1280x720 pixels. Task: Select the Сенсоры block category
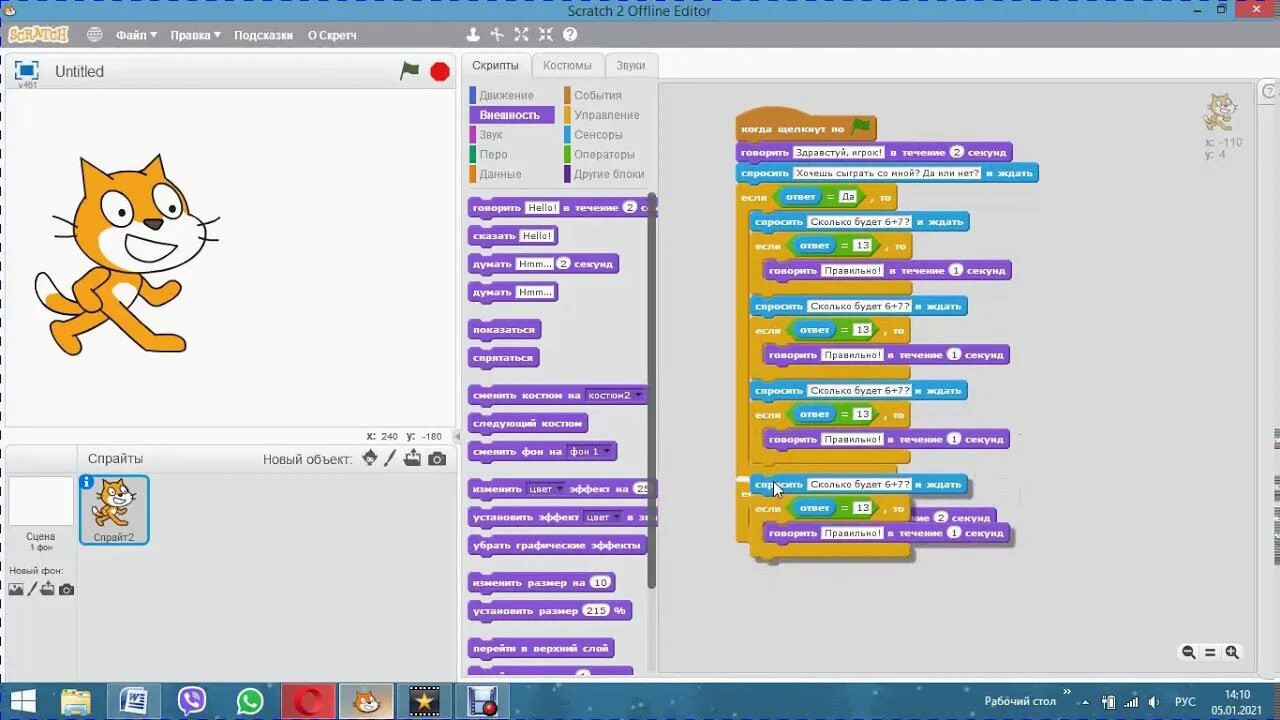[x=598, y=134]
